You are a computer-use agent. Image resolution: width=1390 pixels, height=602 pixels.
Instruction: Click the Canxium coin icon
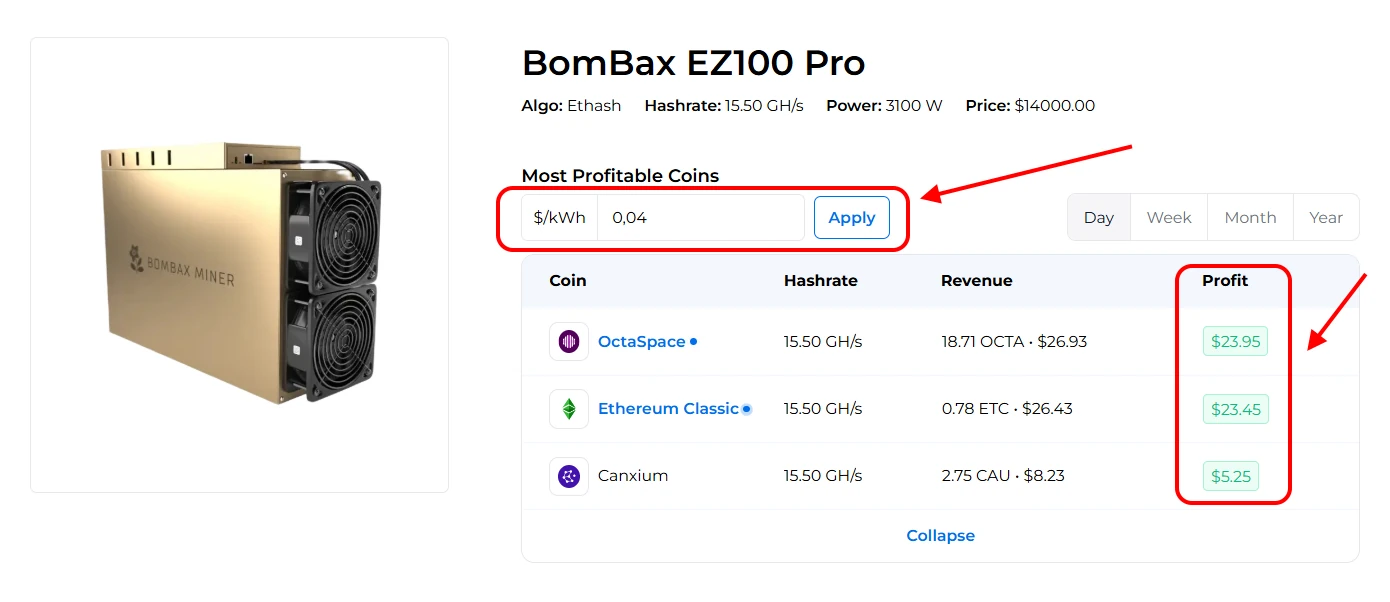point(569,476)
